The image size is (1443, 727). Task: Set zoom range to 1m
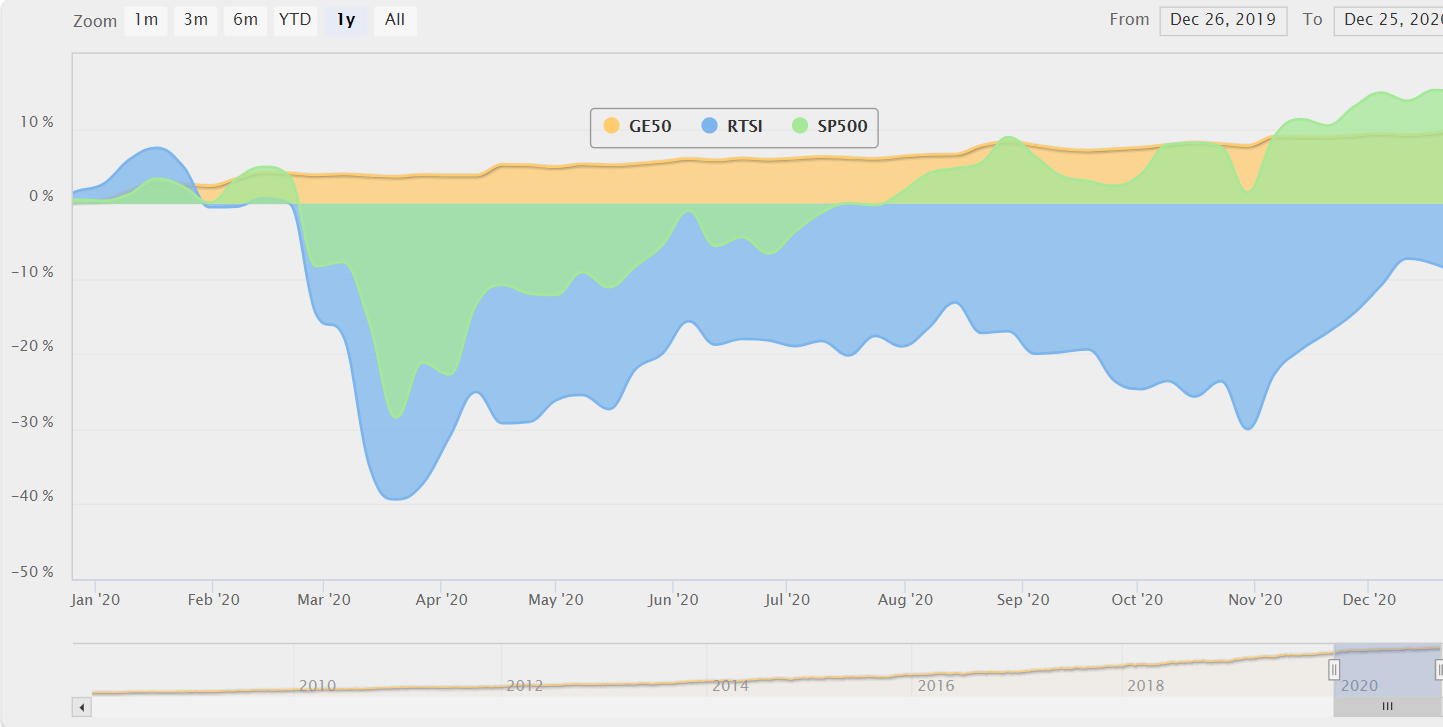146,20
